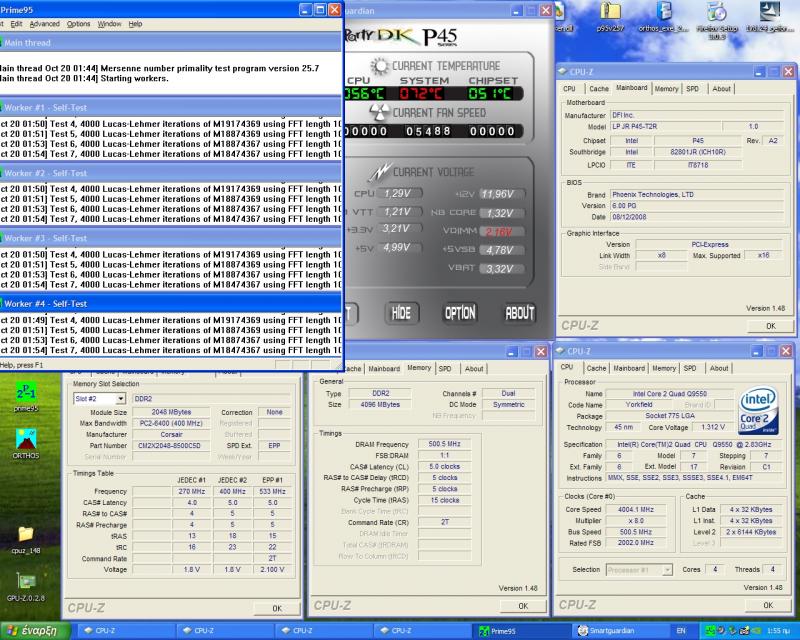
Task: Open the About tab in the CPU-Z Mainboard window
Action: tap(721, 89)
